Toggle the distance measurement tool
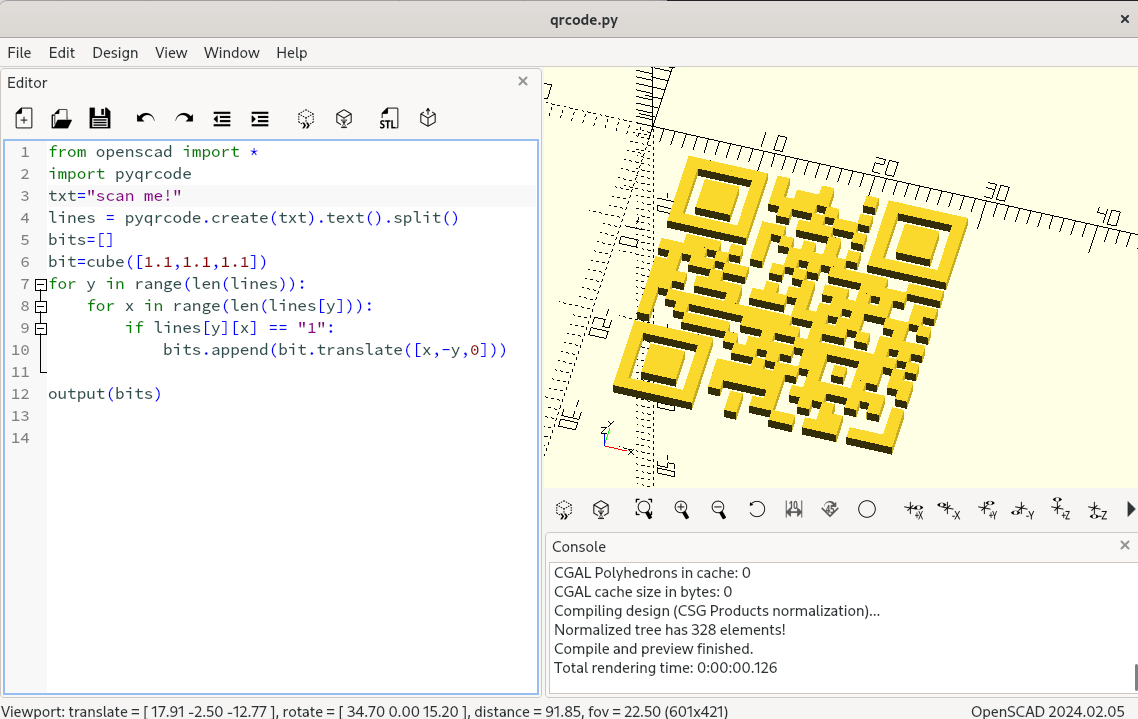The width and height of the screenshot is (1138, 719). tap(794, 509)
